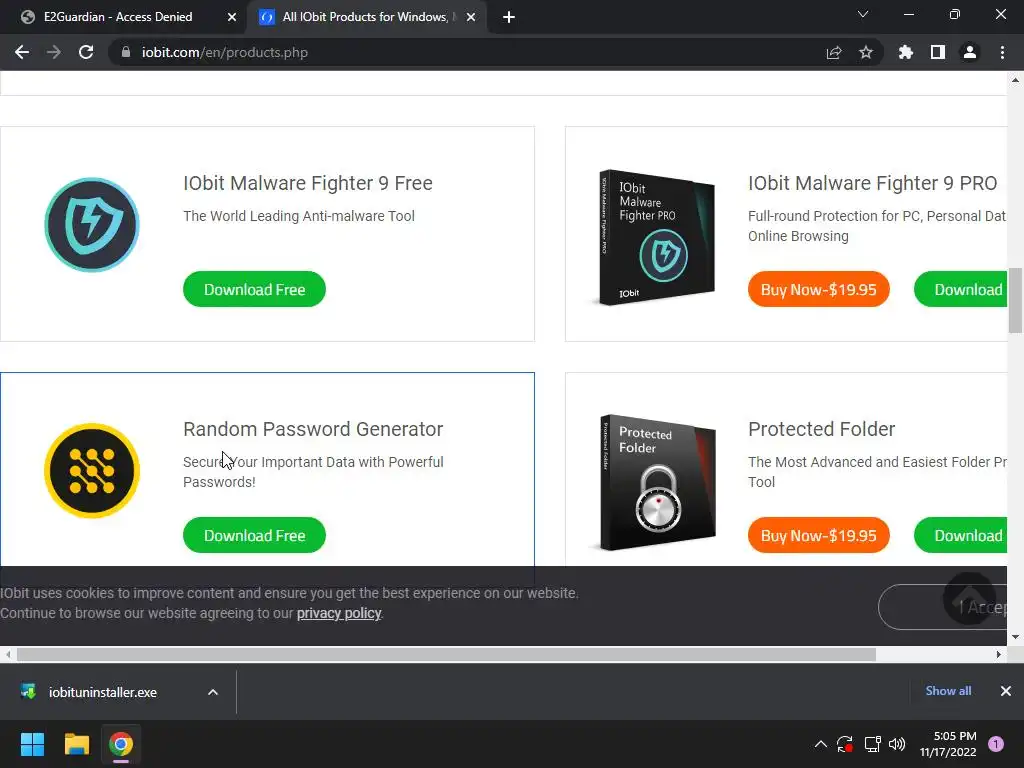Expand the iobituninstaller.exe download options chevron

[x=213, y=692]
